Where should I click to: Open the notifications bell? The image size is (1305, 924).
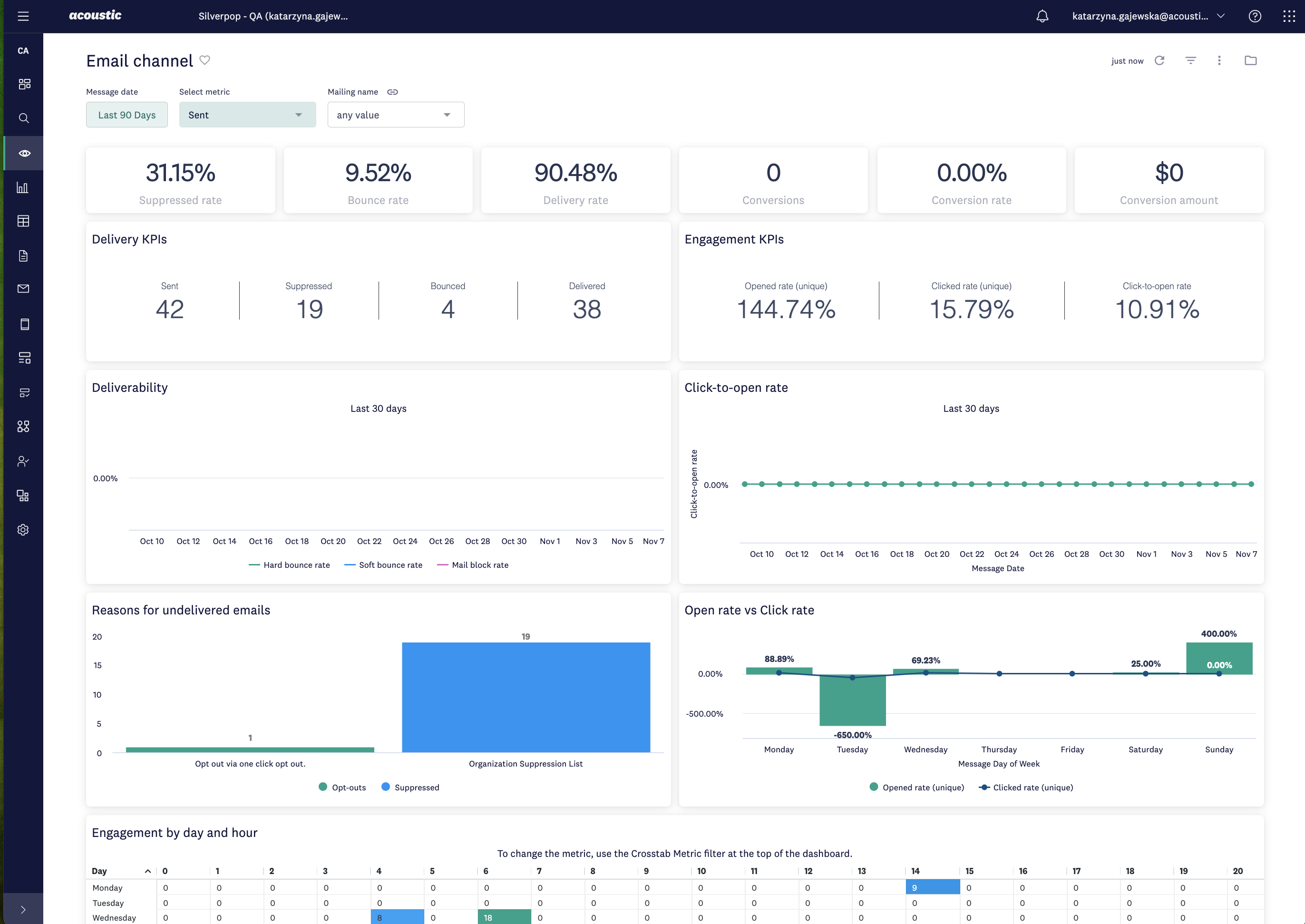click(x=1042, y=16)
